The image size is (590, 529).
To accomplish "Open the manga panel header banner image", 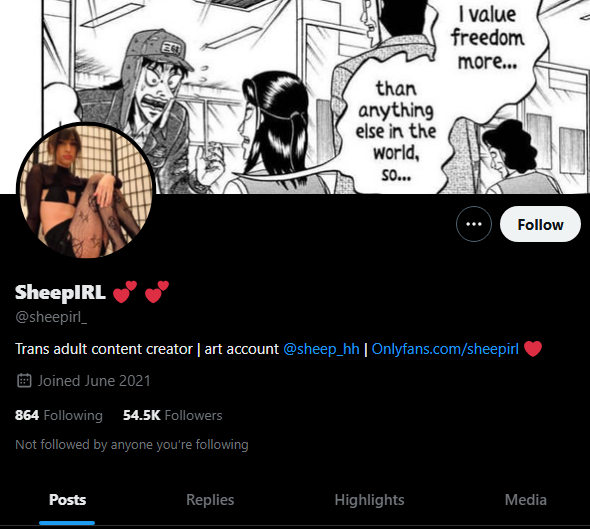I will [x=316, y=97].
